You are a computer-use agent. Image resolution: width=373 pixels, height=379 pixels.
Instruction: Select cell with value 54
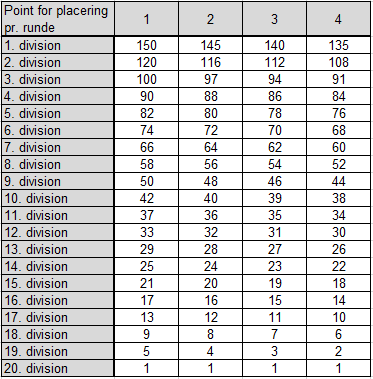[x=274, y=164]
